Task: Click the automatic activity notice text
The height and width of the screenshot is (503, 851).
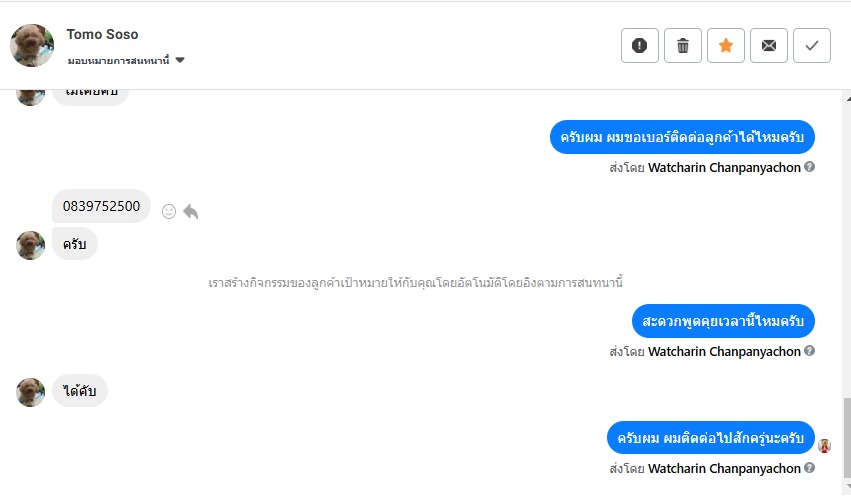Action: click(416, 283)
